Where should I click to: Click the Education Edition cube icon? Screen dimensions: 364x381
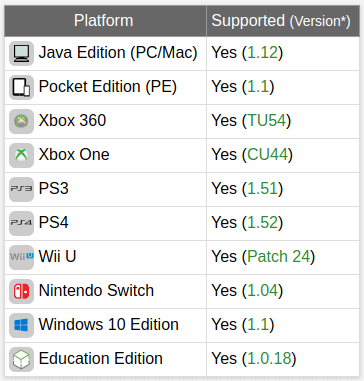(x=21, y=359)
